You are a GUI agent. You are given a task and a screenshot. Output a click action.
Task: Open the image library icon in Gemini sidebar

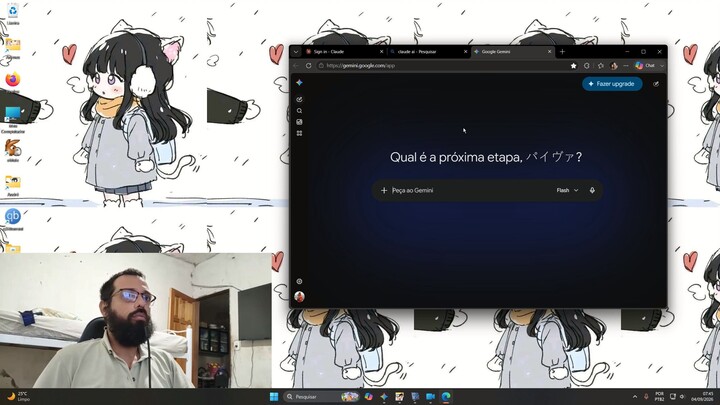[x=299, y=122]
